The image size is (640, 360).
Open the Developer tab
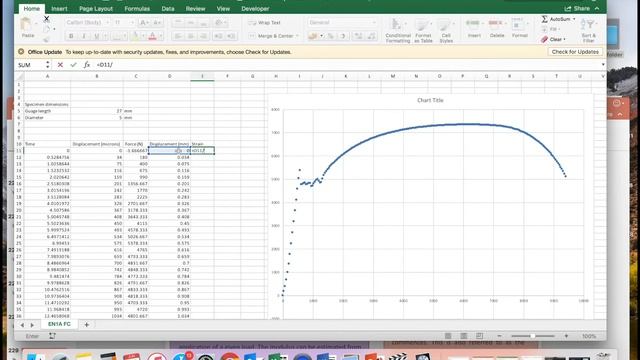(x=255, y=9)
